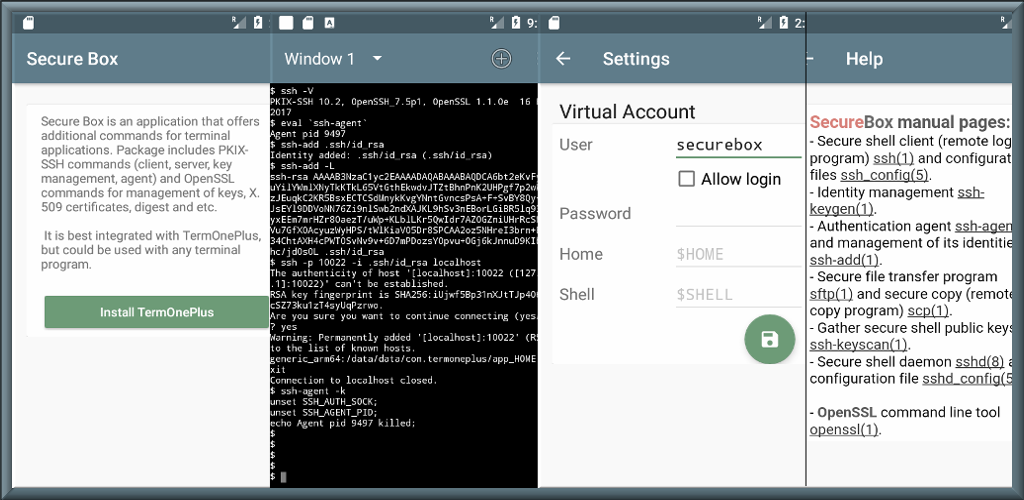The height and width of the screenshot is (500, 1024).
Task: Save settings with floating disk button
Action: (770, 339)
